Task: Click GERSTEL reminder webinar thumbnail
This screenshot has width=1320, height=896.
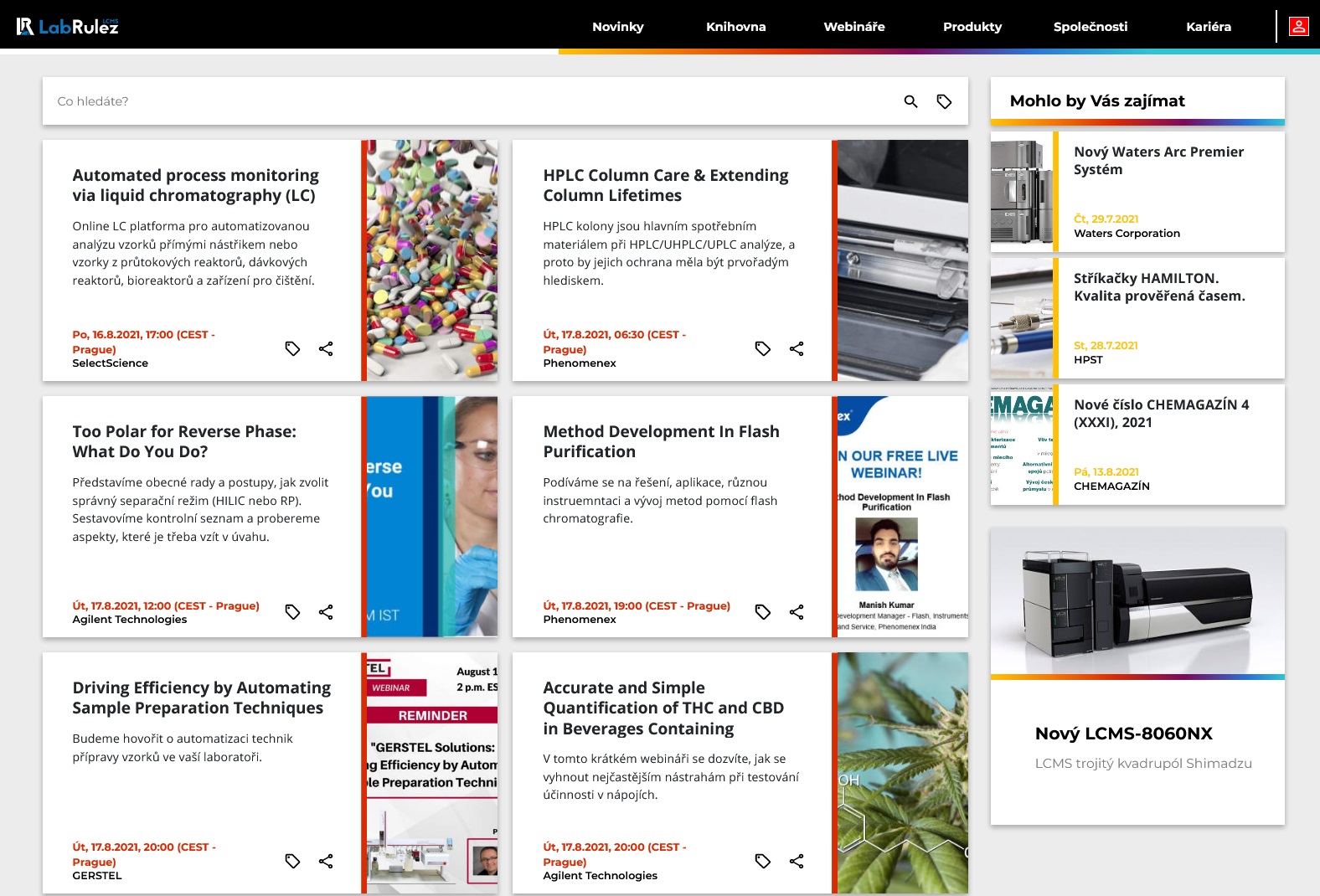Action: point(431,773)
